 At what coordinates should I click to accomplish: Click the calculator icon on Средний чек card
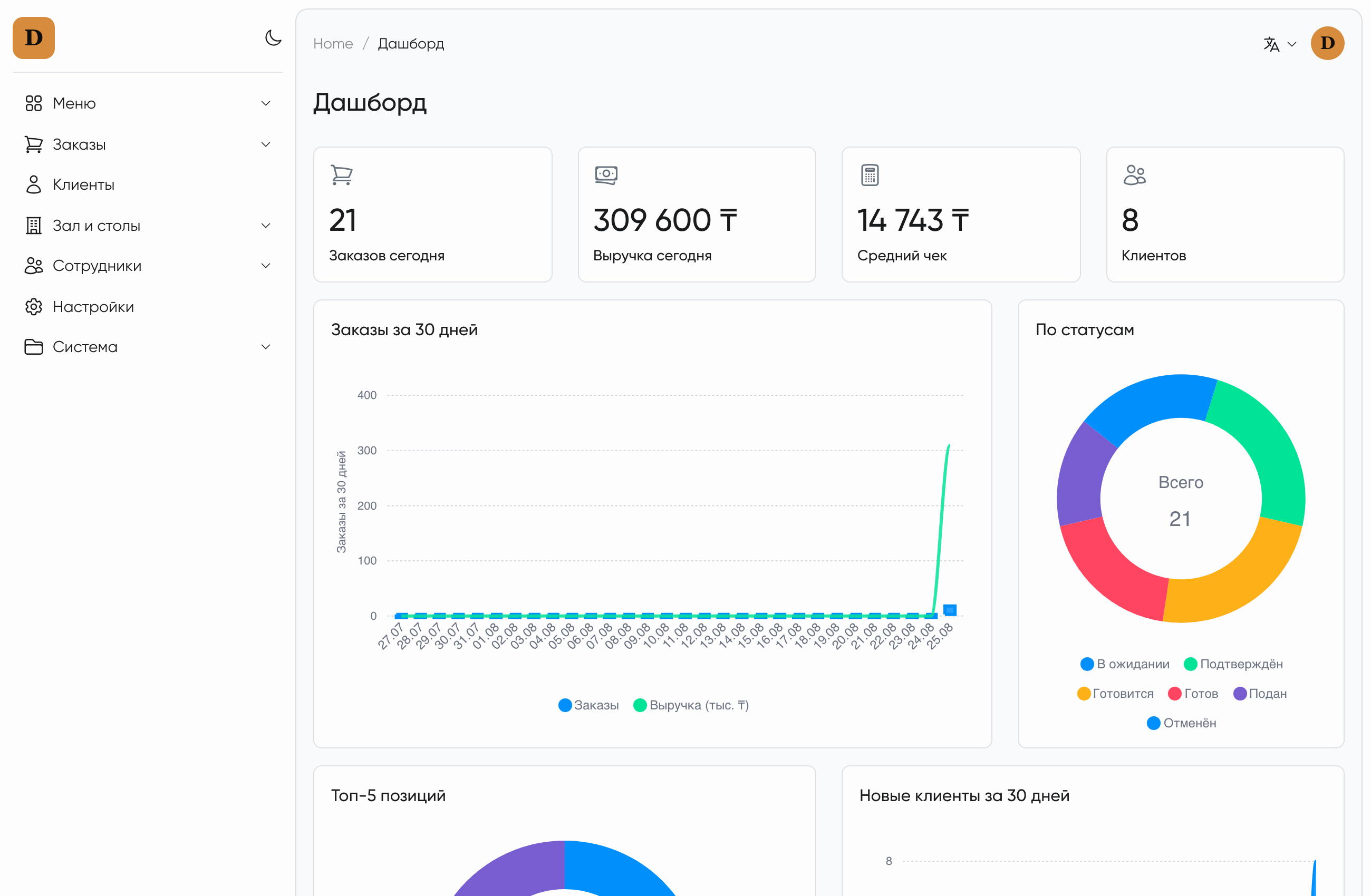click(x=870, y=175)
